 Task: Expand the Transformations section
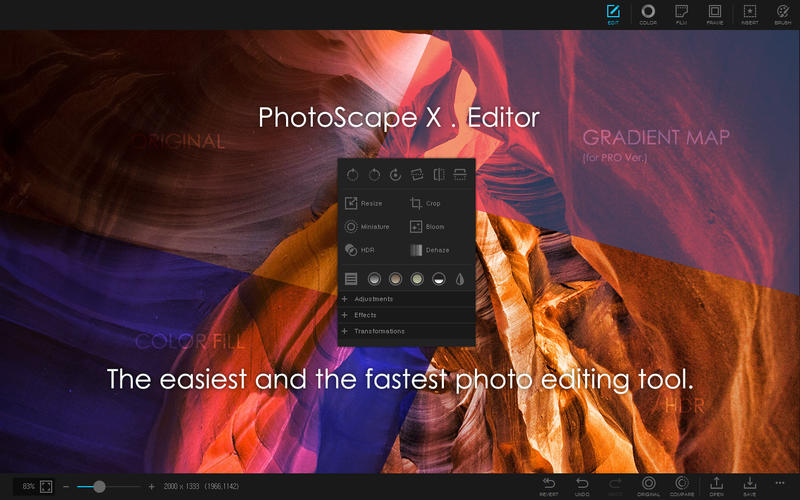point(407,332)
